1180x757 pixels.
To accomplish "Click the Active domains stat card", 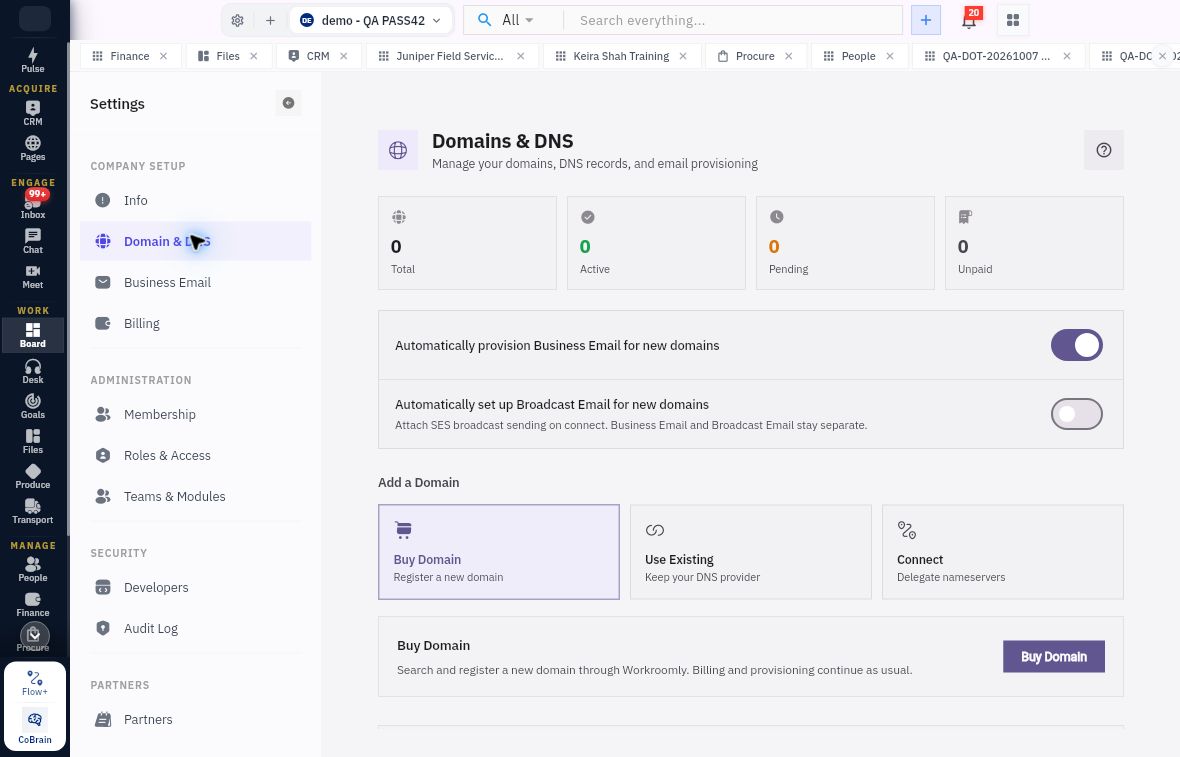I will tap(656, 243).
